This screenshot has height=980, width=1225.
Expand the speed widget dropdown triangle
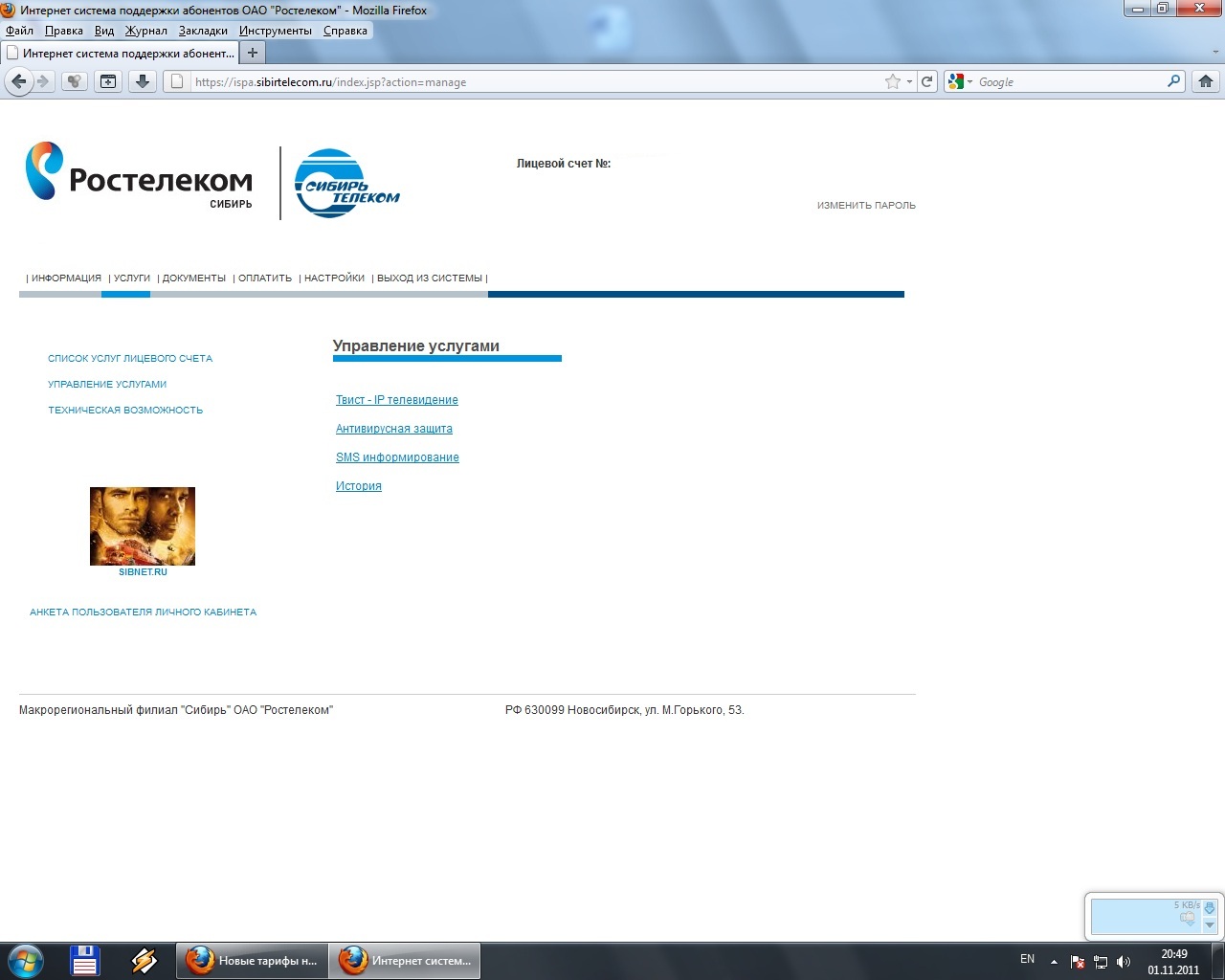click(1209, 925)
